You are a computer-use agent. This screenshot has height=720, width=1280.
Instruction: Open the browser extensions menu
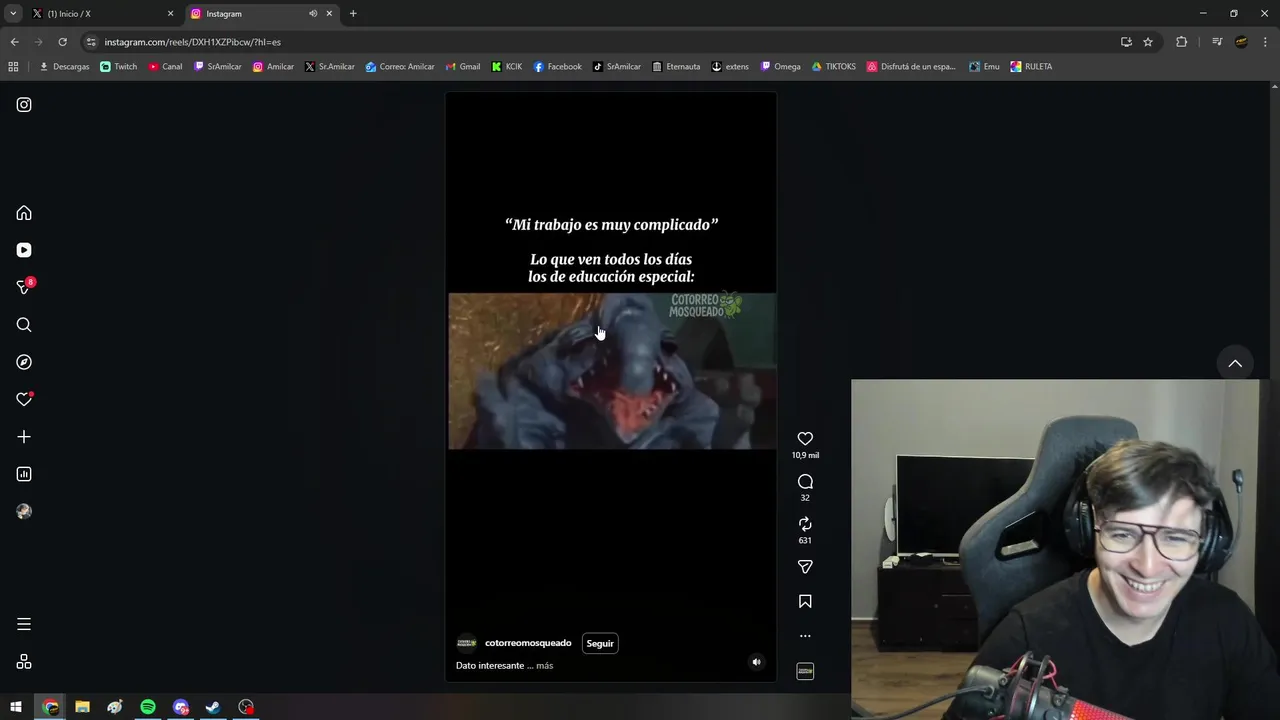1181,42
